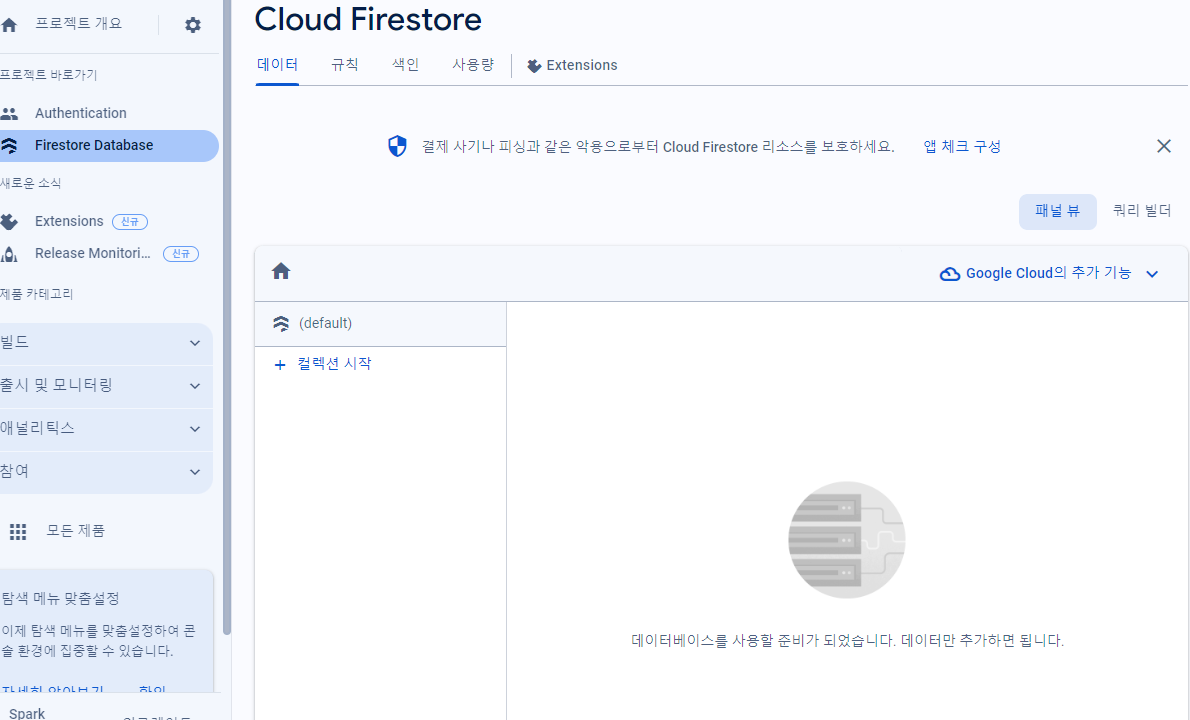Viewport: 1190px width, 720px height.
Task: Open project overview home icon
Action: click(x=9, y=25)
